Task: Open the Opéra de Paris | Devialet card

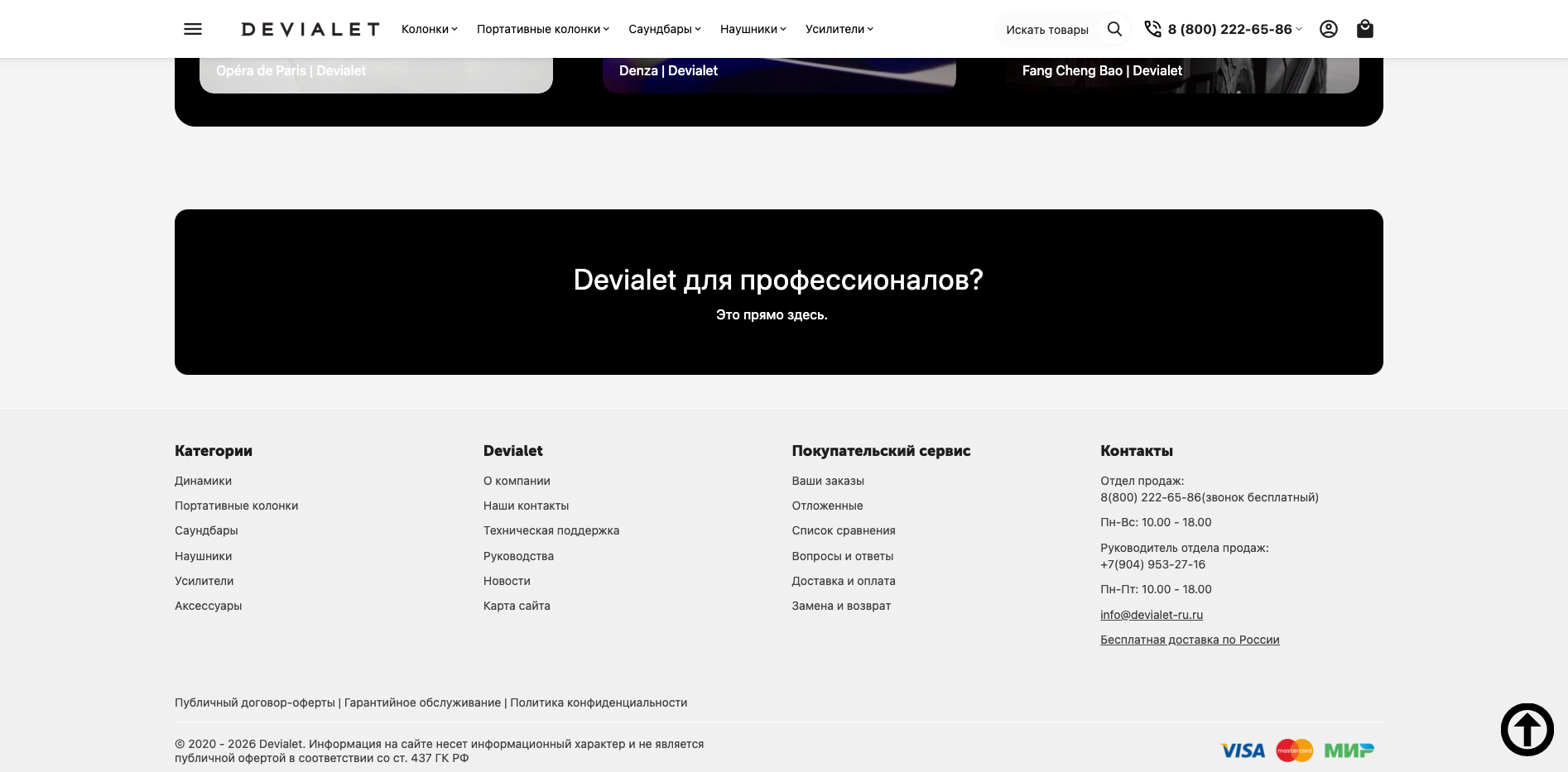Action: [376, 75]
